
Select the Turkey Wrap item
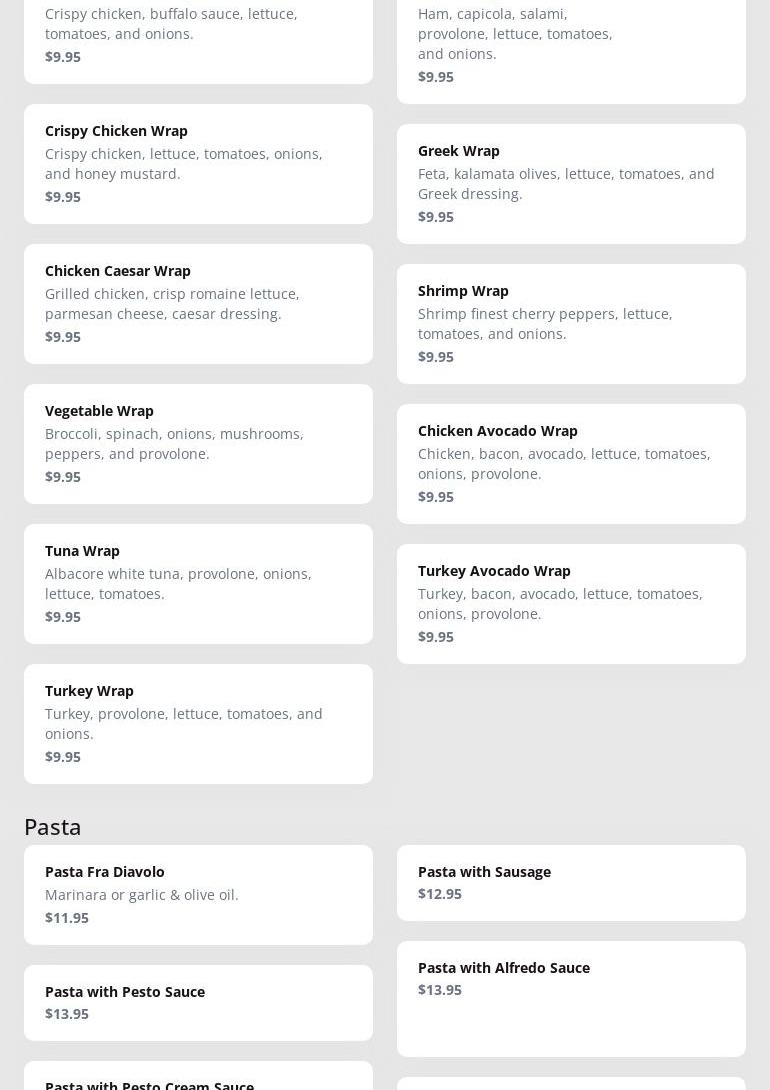pyautogui.click(x=198, y=723)
